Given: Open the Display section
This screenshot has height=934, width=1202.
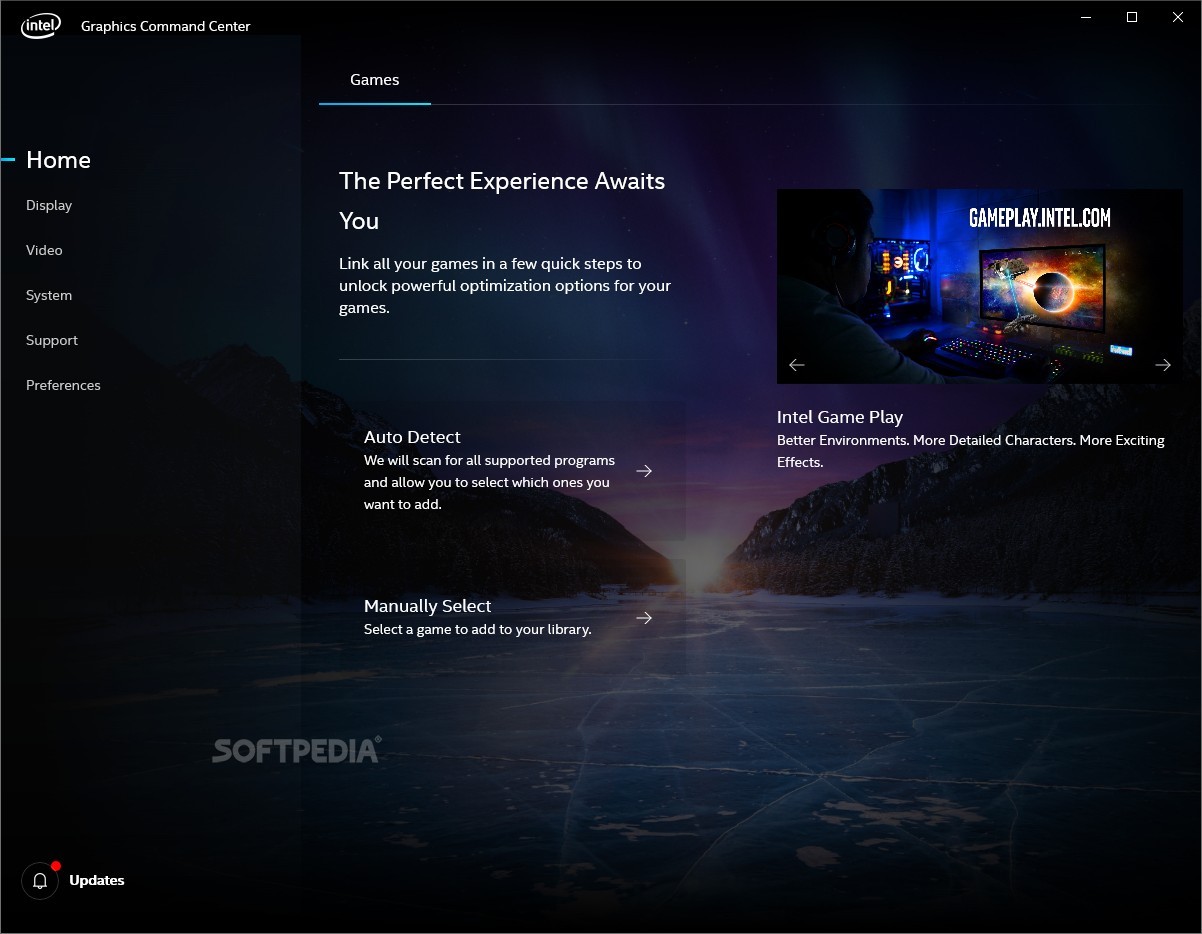Looking at the screenshot, I should tap(49, 205).
